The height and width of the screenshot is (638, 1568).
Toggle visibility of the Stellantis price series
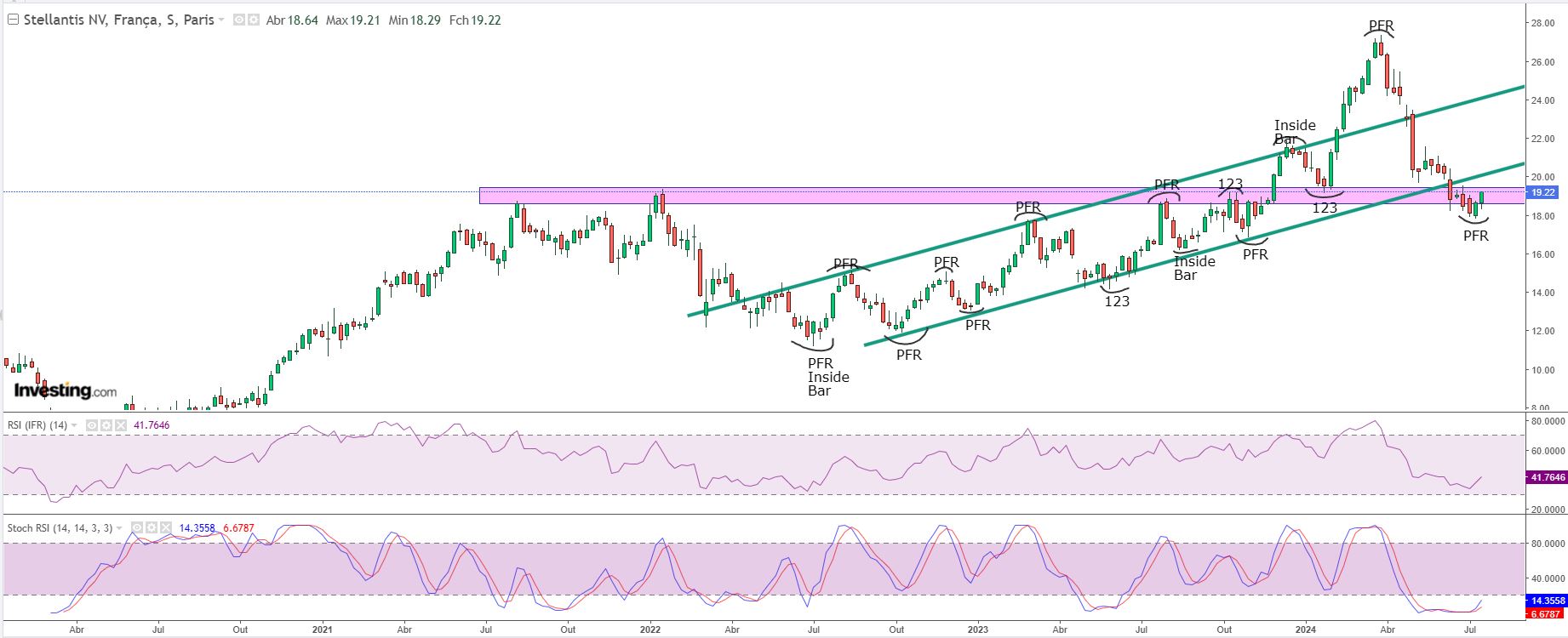click(x=239, y=20)
